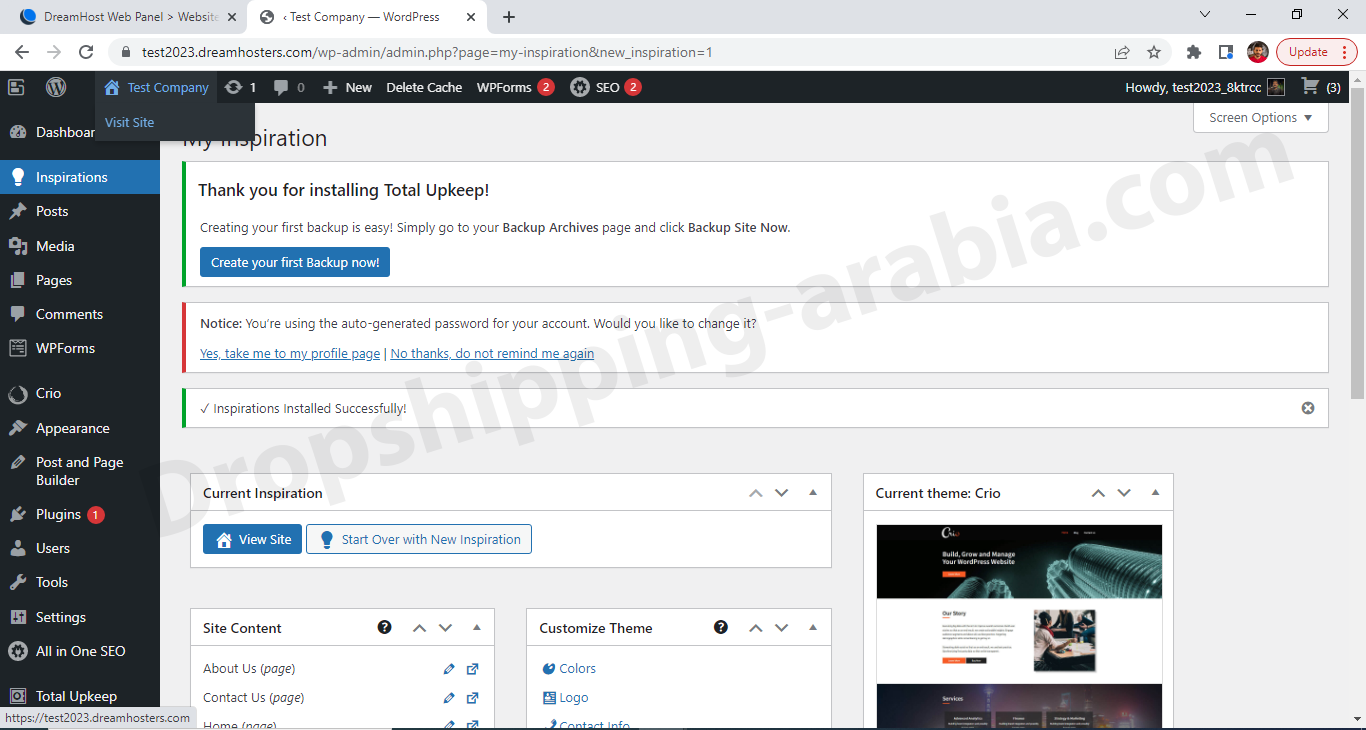Image resolution: width=1366 pixels, height=730 pixels.
Task: Move Current Inspiration panel down
Action: click(782, 493)
